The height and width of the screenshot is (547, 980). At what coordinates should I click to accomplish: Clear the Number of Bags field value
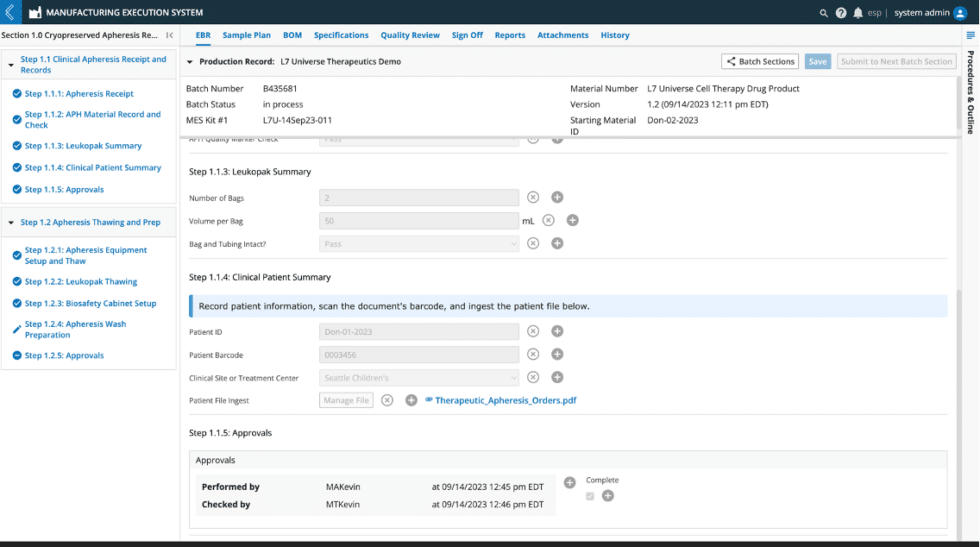click(x=532, y=197)
